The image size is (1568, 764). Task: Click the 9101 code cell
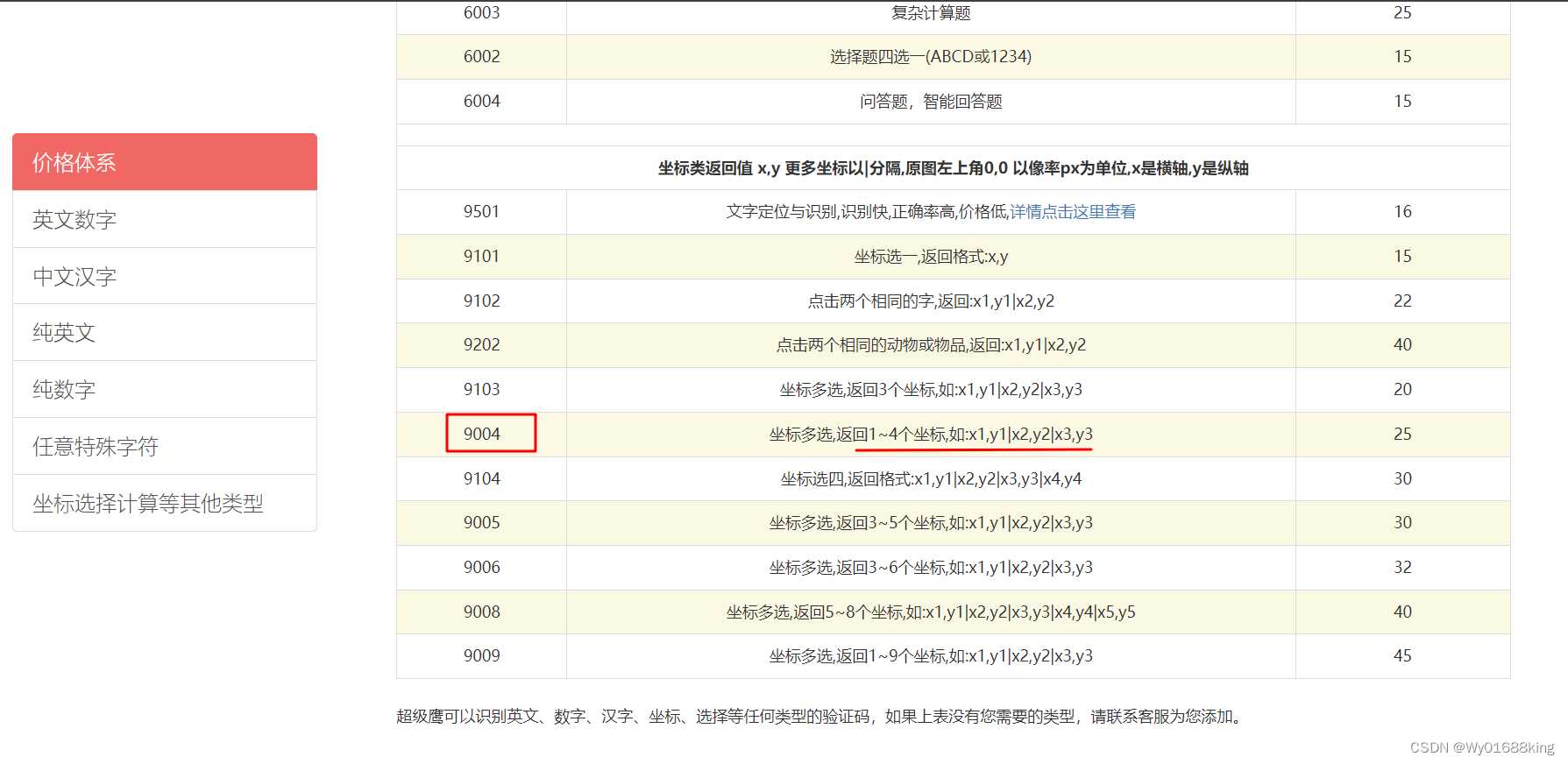(x=482, y=257)
